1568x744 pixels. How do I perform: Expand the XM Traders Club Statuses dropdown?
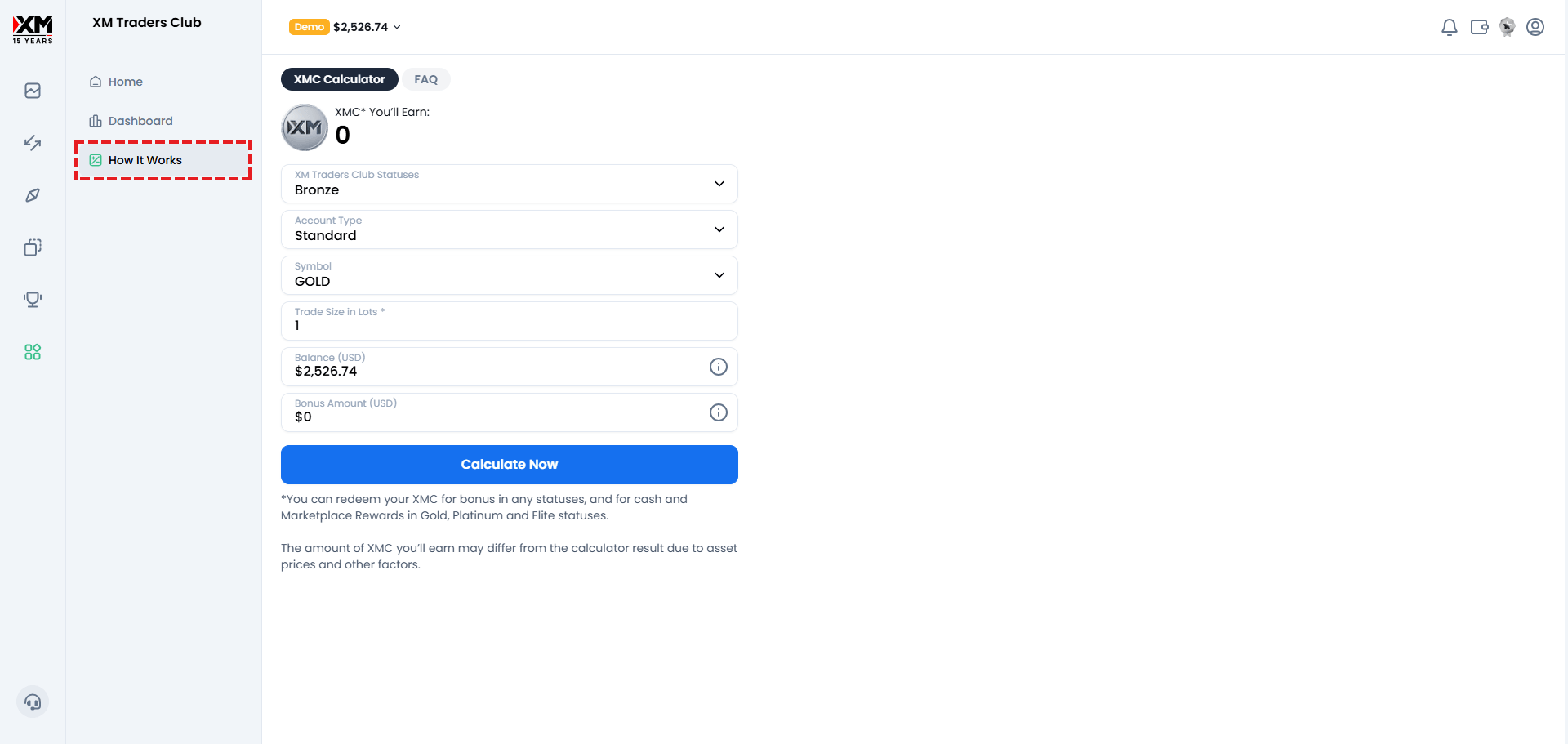click(510, 184)
